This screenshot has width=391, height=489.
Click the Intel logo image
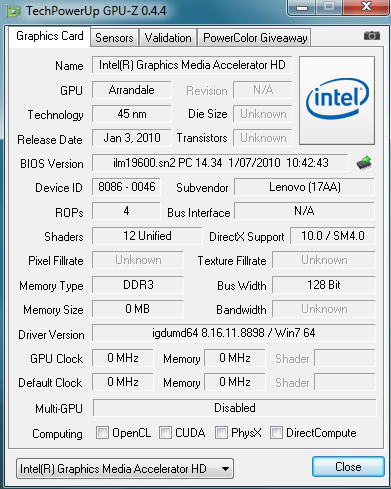pyautogui.click(x=337, y=100)
